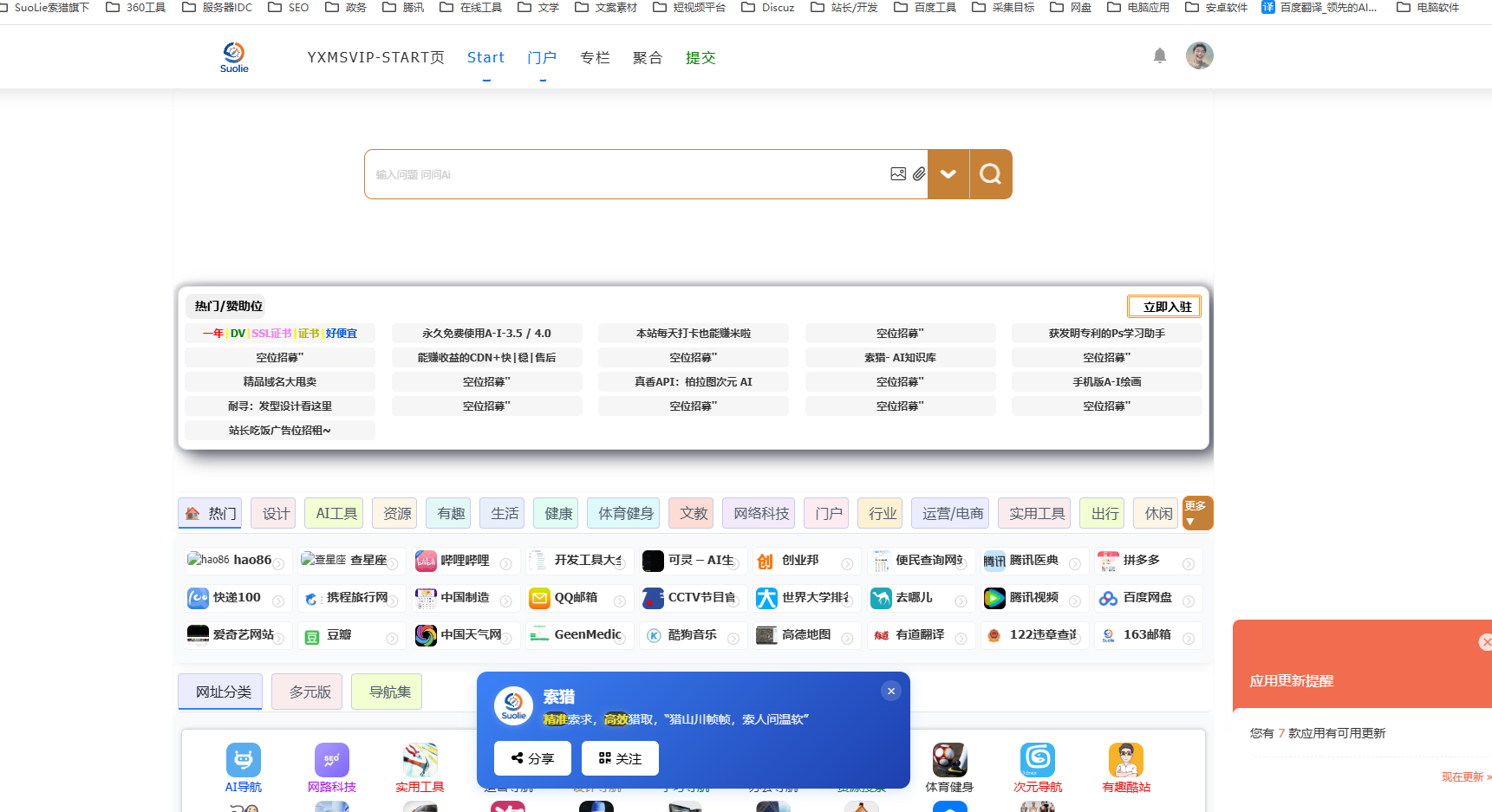Open the 腾讯视频 play icon

(994, 598)
